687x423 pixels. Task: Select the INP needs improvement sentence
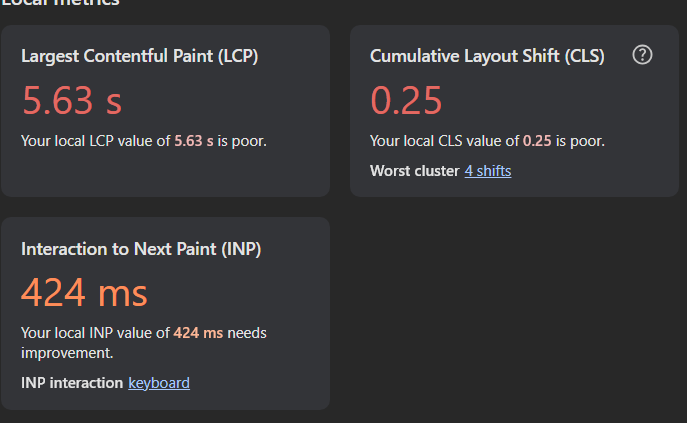[144, 343]
